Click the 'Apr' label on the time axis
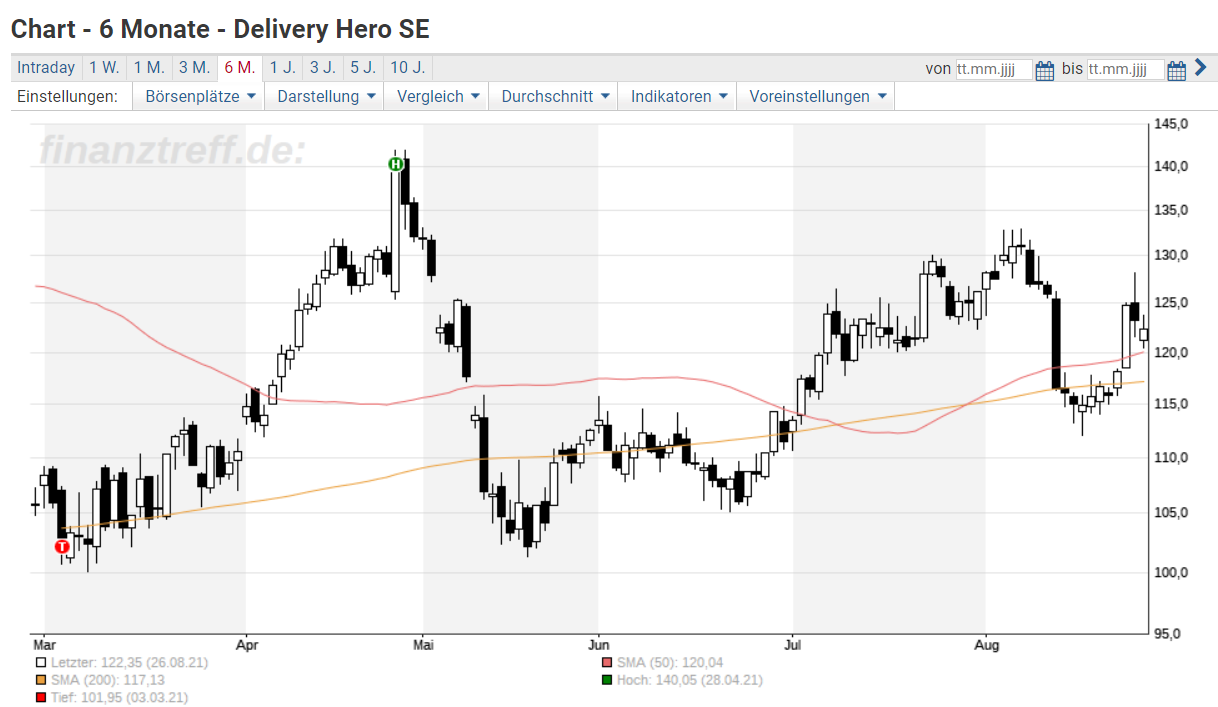The height and width of the screenshot is (707, 1218). 245,646
